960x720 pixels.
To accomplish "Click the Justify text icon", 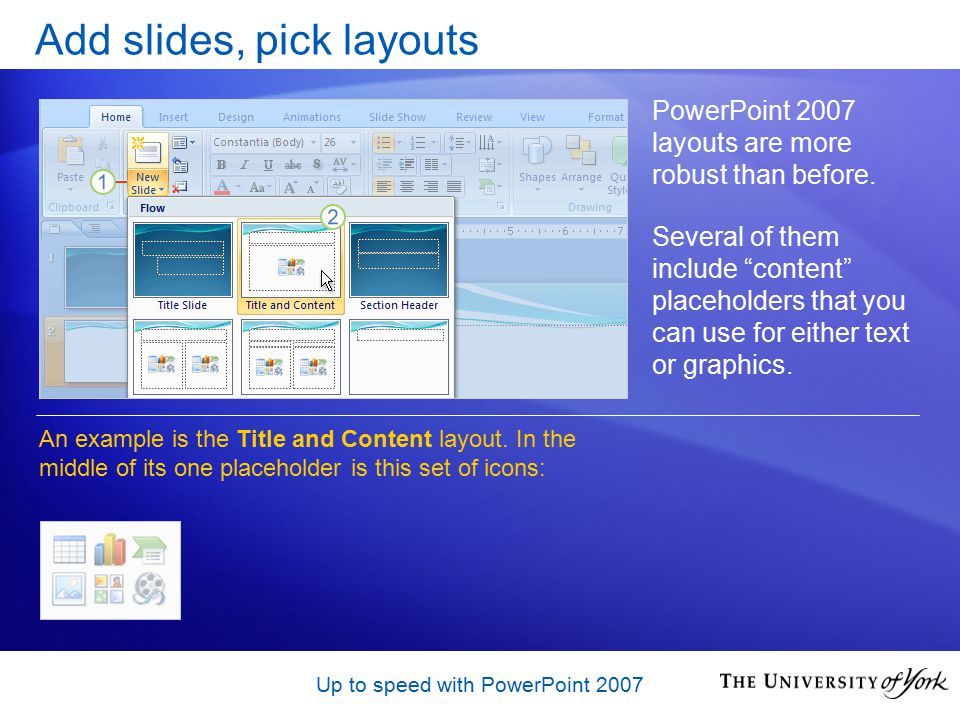I will point(454,187).
